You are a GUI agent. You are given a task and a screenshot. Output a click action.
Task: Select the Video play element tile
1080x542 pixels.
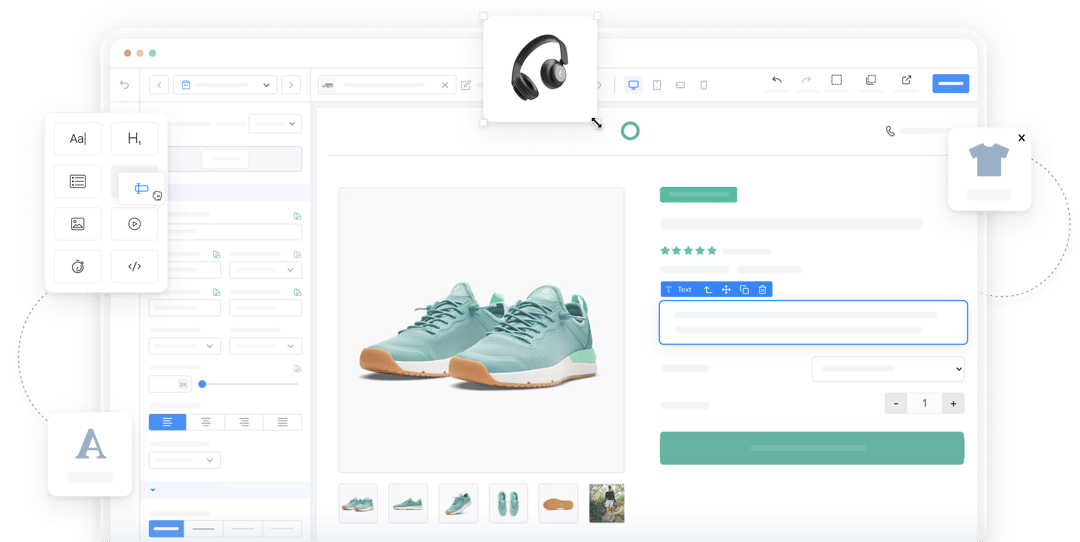[x=134, y=224]
